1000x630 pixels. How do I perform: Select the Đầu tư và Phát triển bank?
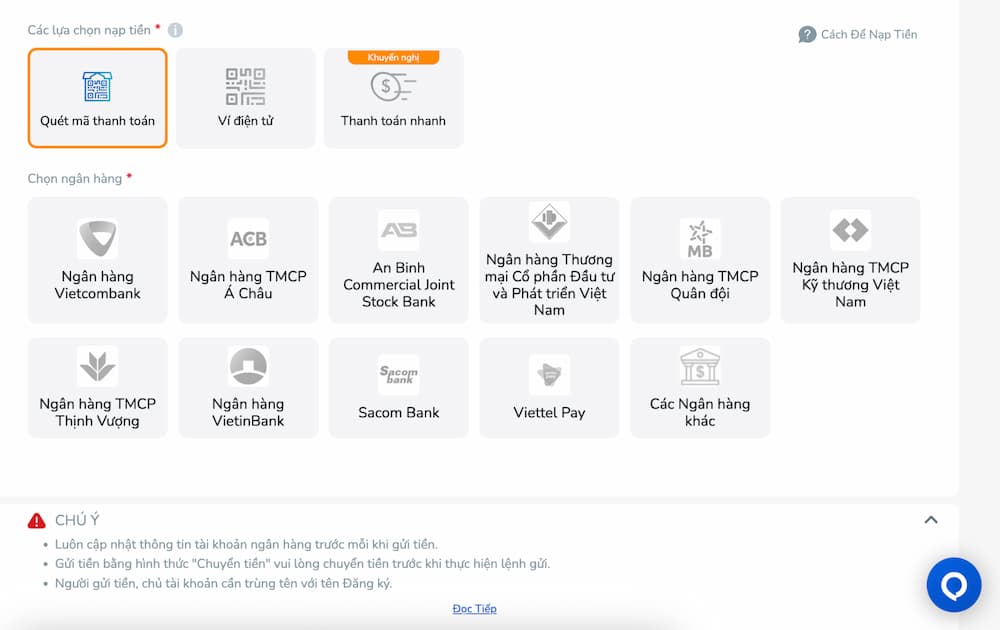coord(549,260)
